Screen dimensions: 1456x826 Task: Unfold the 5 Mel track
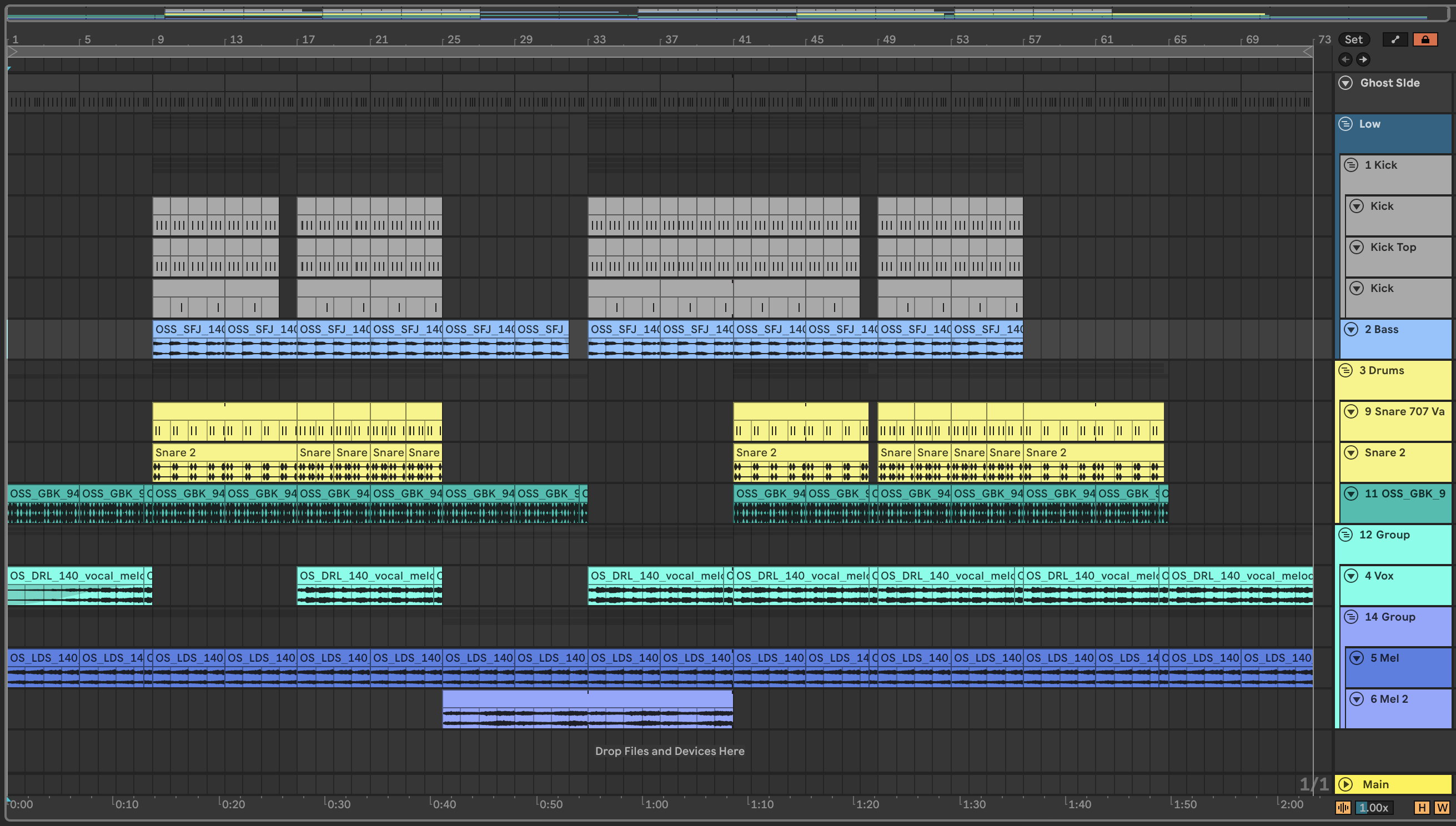(1357, 658)
